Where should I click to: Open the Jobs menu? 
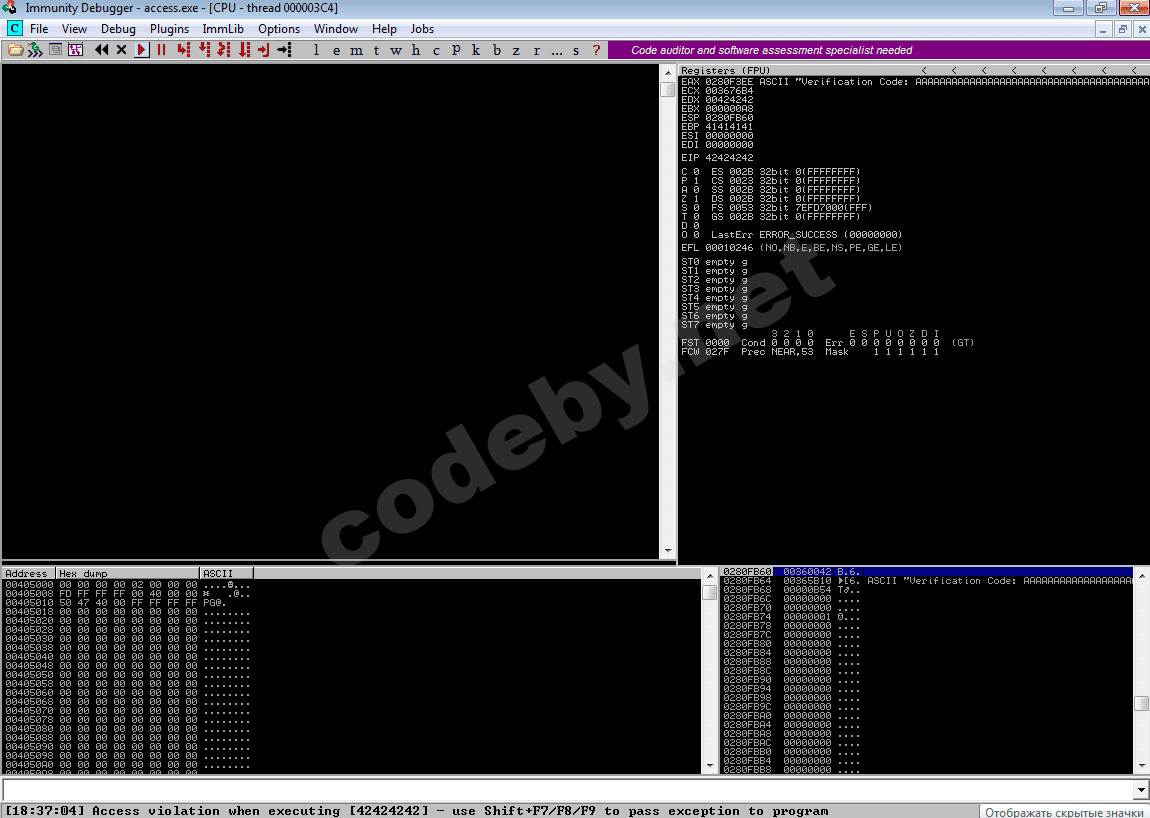[422, 29]
